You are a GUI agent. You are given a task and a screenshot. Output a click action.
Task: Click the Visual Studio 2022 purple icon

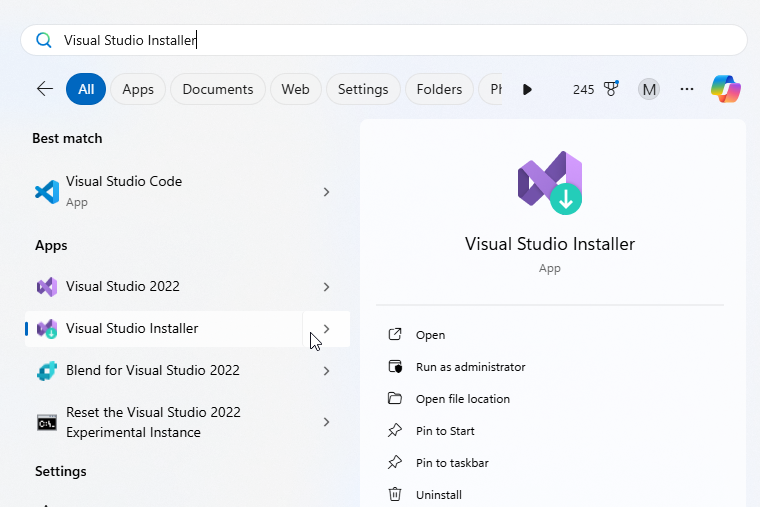click(x=47, y=287)
